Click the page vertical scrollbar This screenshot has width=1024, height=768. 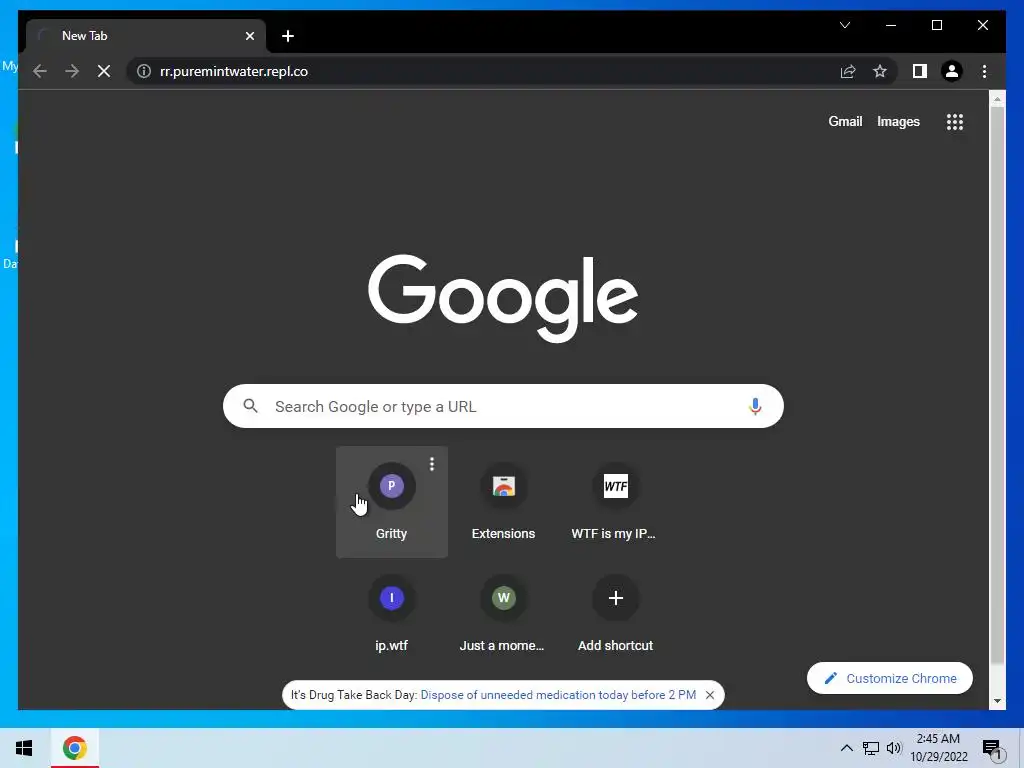click(997, 385)
